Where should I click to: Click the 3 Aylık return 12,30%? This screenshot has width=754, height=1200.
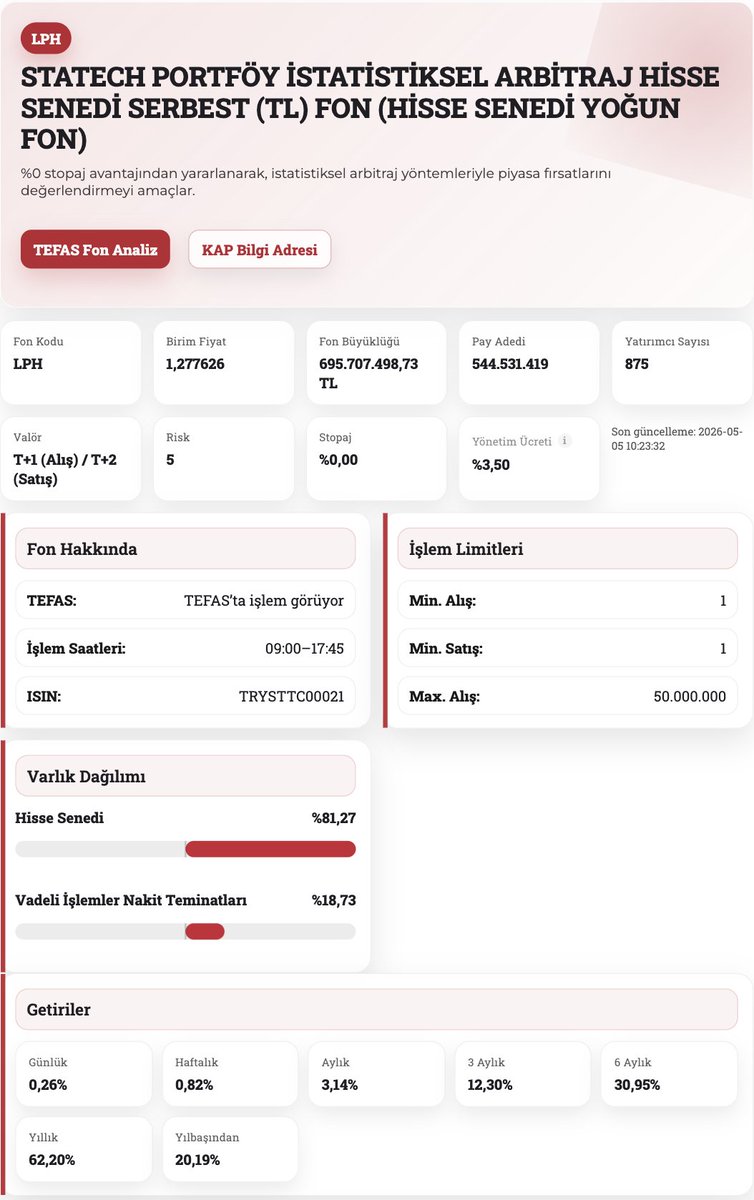coord(490,1084)
